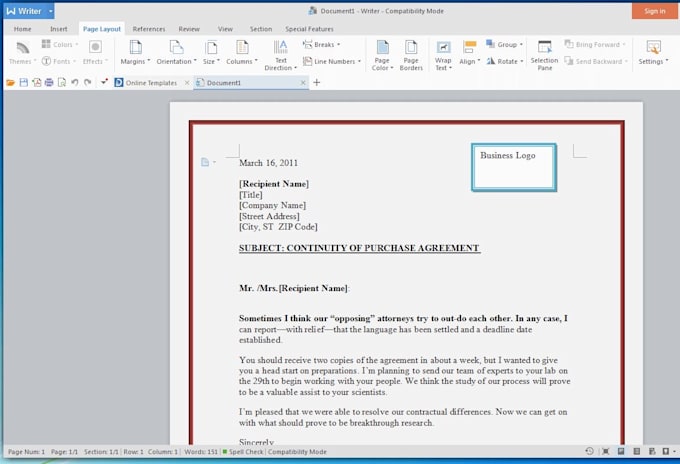This screenshot has width=680, height=464.
Task: Select the Page Layout tab
Action: pos(102,29)
